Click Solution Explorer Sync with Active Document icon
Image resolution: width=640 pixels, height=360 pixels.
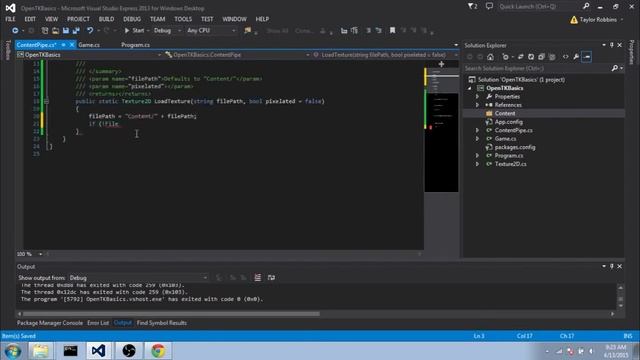[x=520, y=57]
